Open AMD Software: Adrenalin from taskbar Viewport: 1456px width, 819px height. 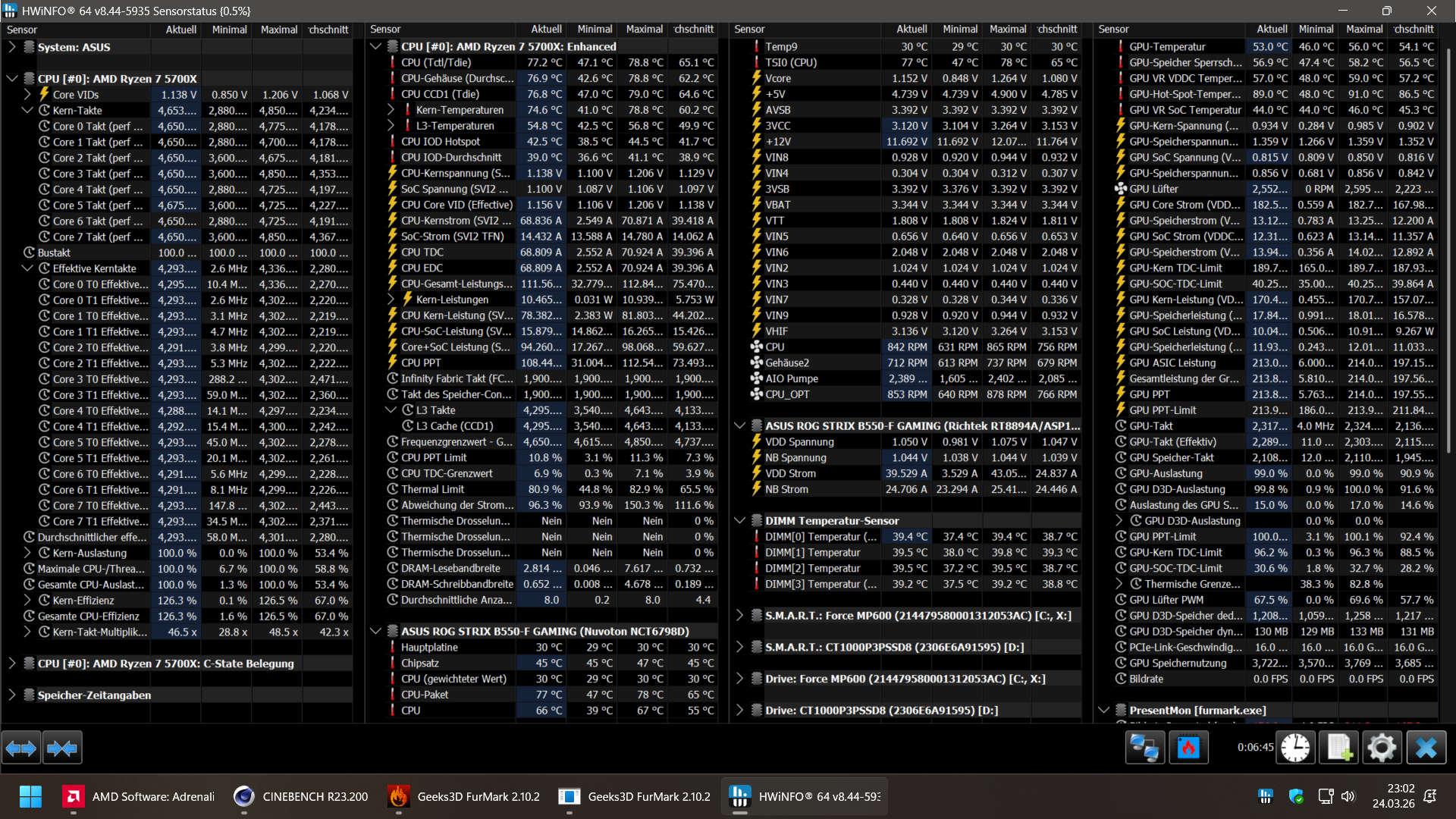pyautogui.click(x=139, y=796)
